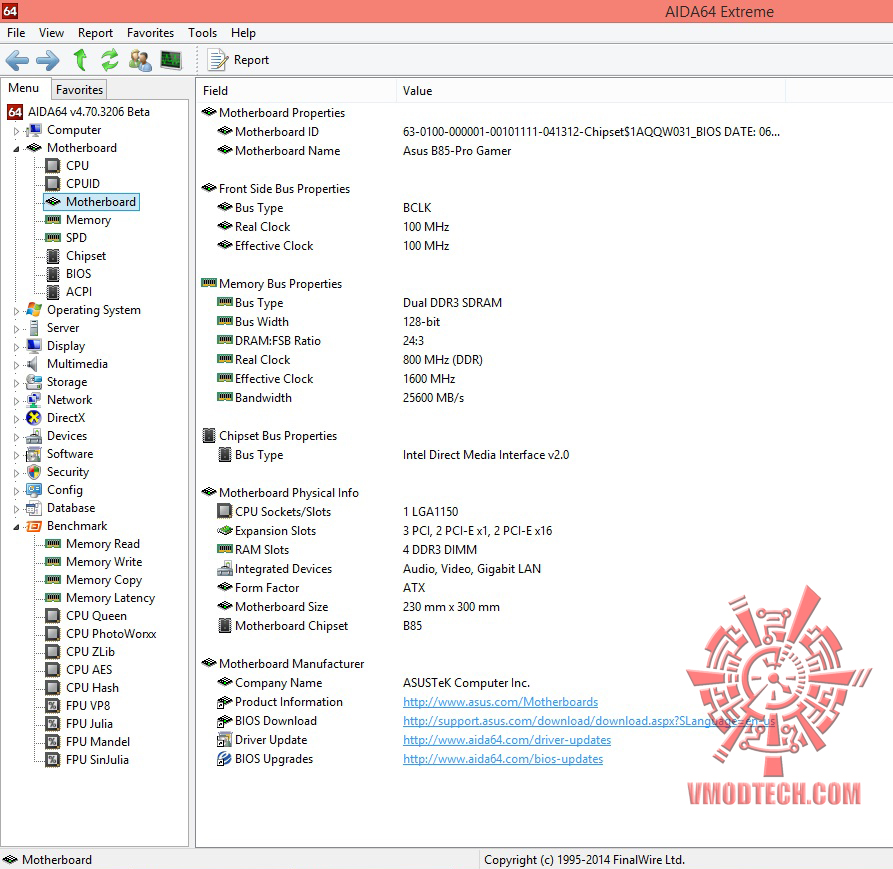This screenshot has width=893, height=869.
Task: Open FPU Mandel benchmark
Action: point(97,742)
